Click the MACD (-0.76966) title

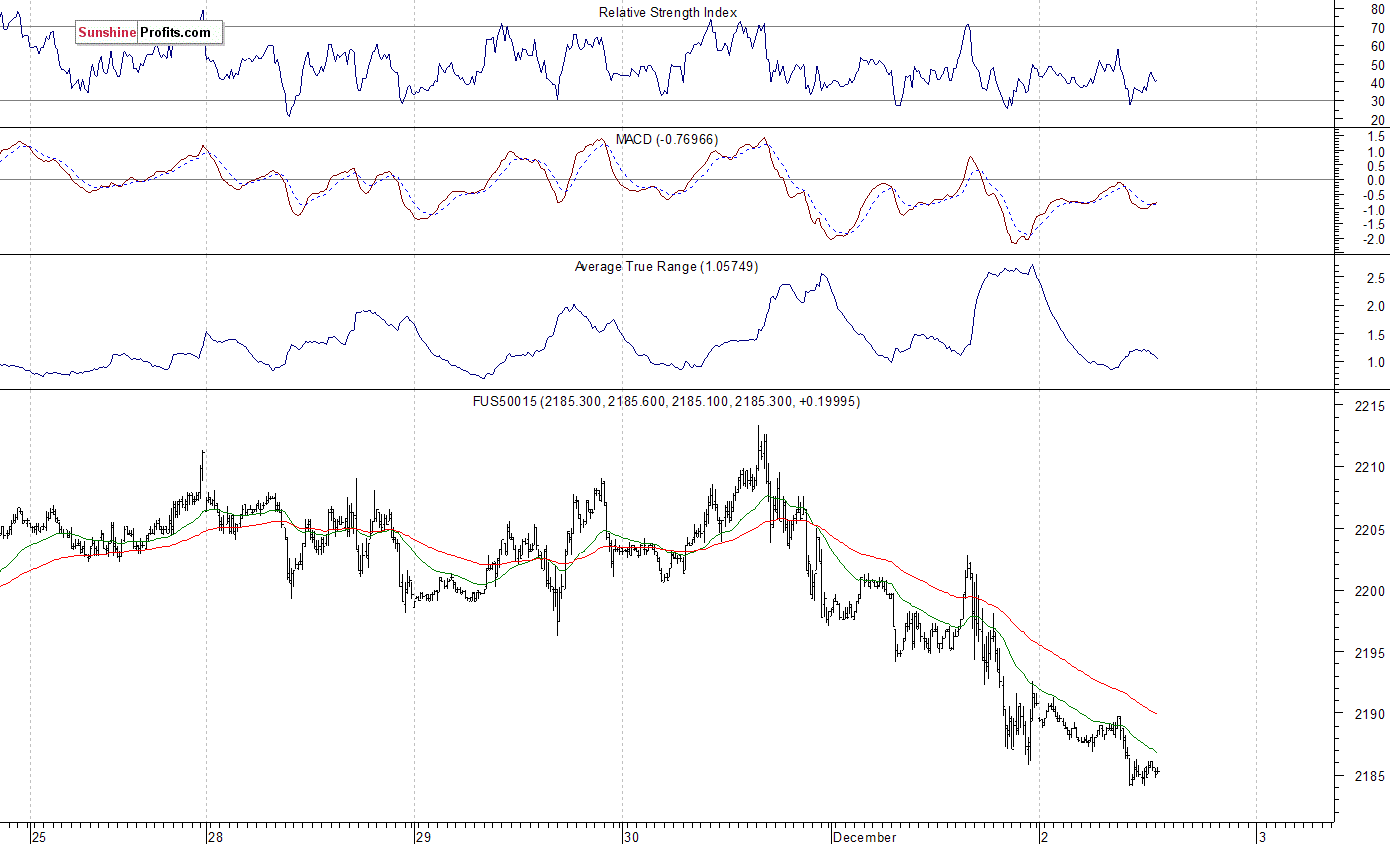pos(667,139)
